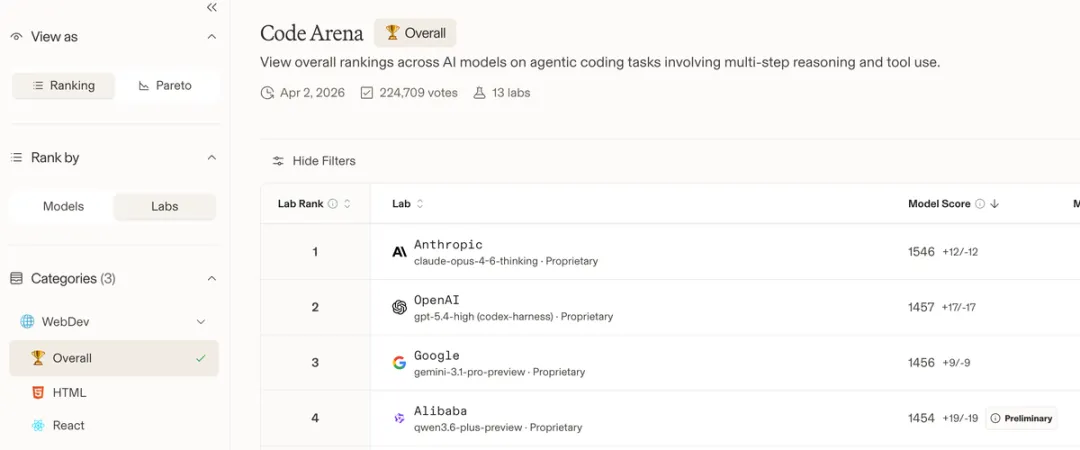Click the info icon next to Lab Rank
1080x450 pixels.
pos(333,204)
